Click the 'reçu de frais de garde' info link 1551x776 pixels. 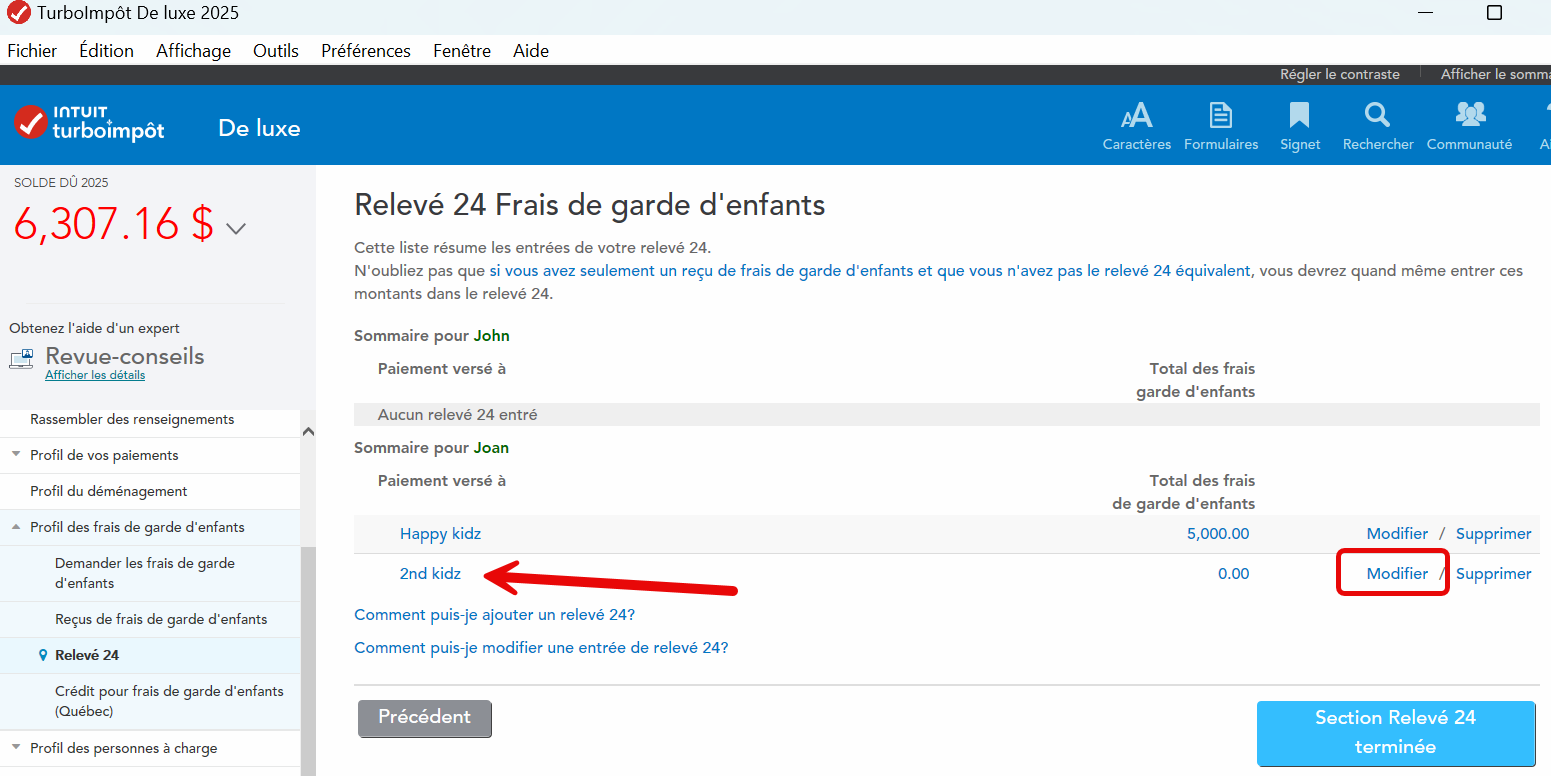pyautogui.click(x=870, y=271)
